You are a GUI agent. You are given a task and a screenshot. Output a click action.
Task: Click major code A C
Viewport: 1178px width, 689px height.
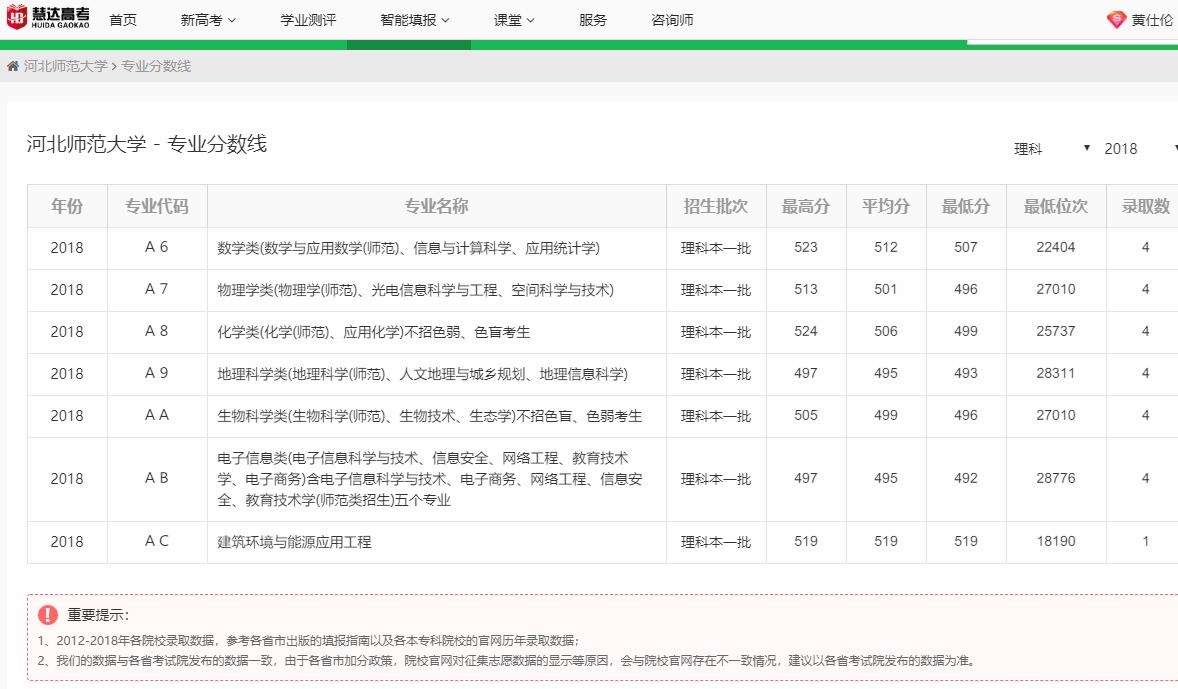pyautogui.click(x=156, y=542)
